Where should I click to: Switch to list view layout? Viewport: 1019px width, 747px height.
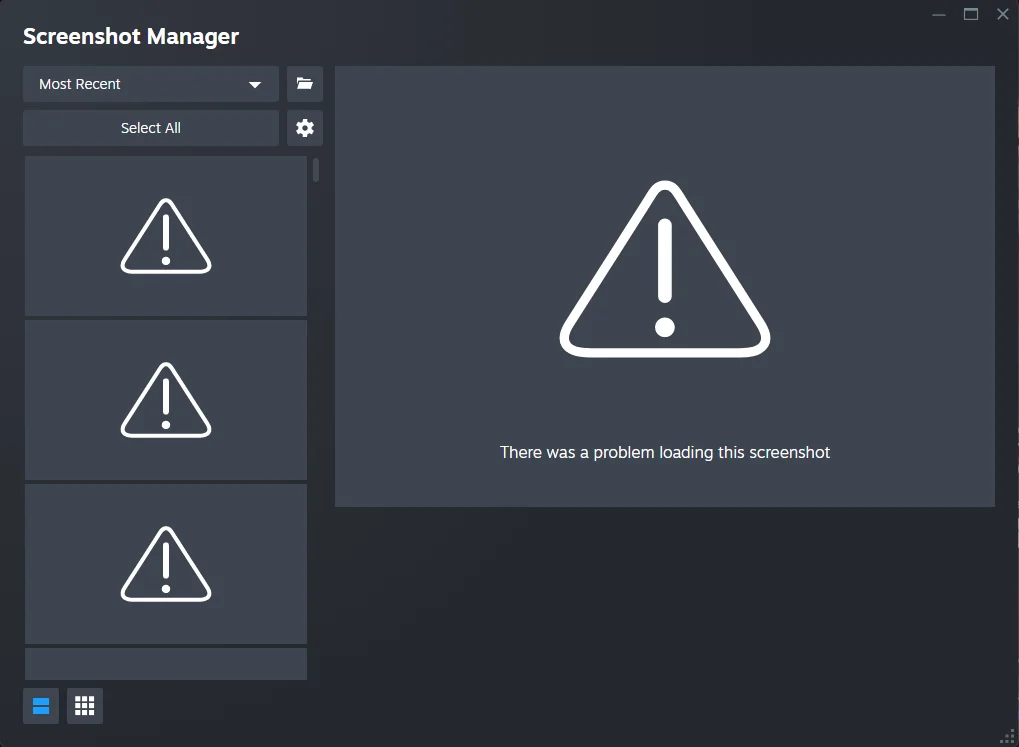click(x=41, y=706)
